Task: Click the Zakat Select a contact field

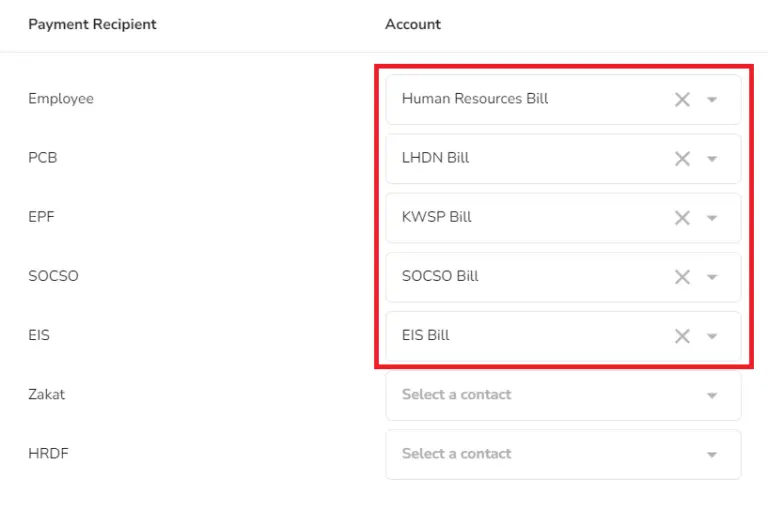Action: click(x=563, y=395)
